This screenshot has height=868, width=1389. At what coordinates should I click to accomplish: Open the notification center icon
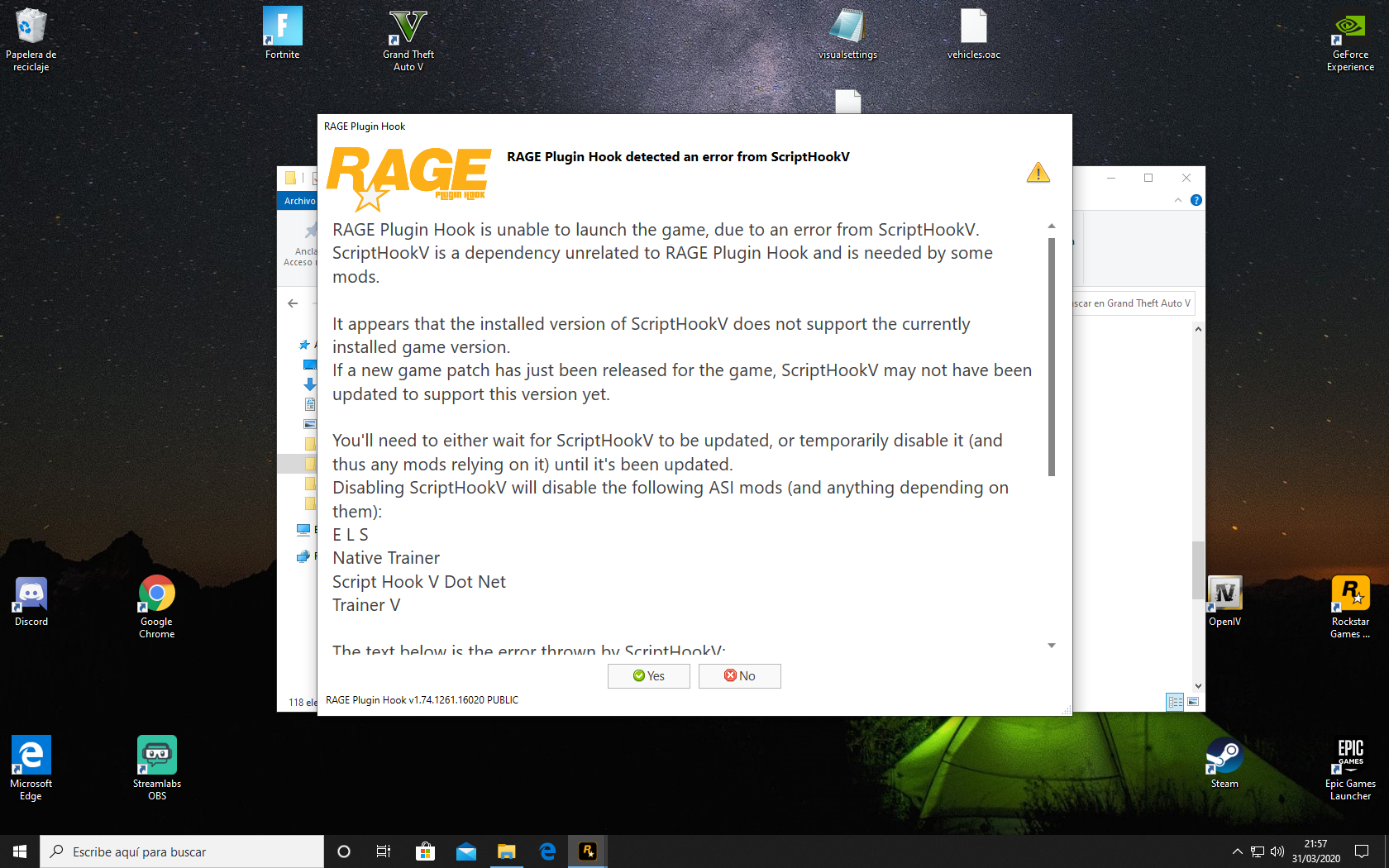click(x=1362, y=851)
